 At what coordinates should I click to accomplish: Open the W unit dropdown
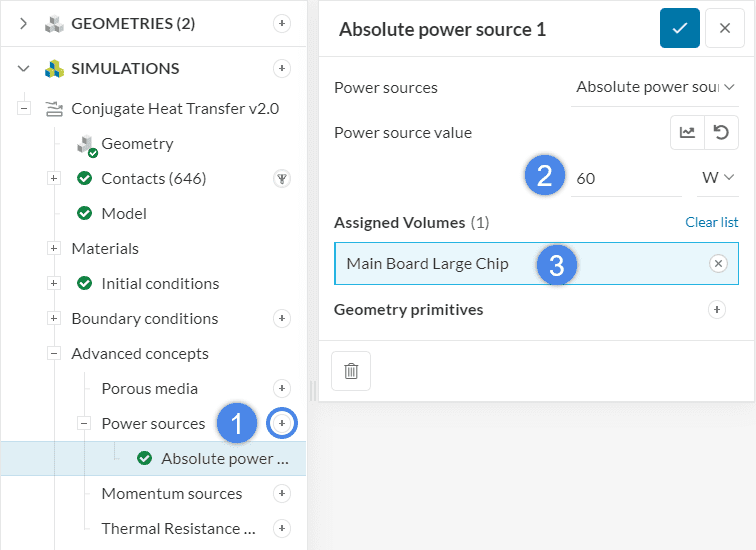pos(718,178)
